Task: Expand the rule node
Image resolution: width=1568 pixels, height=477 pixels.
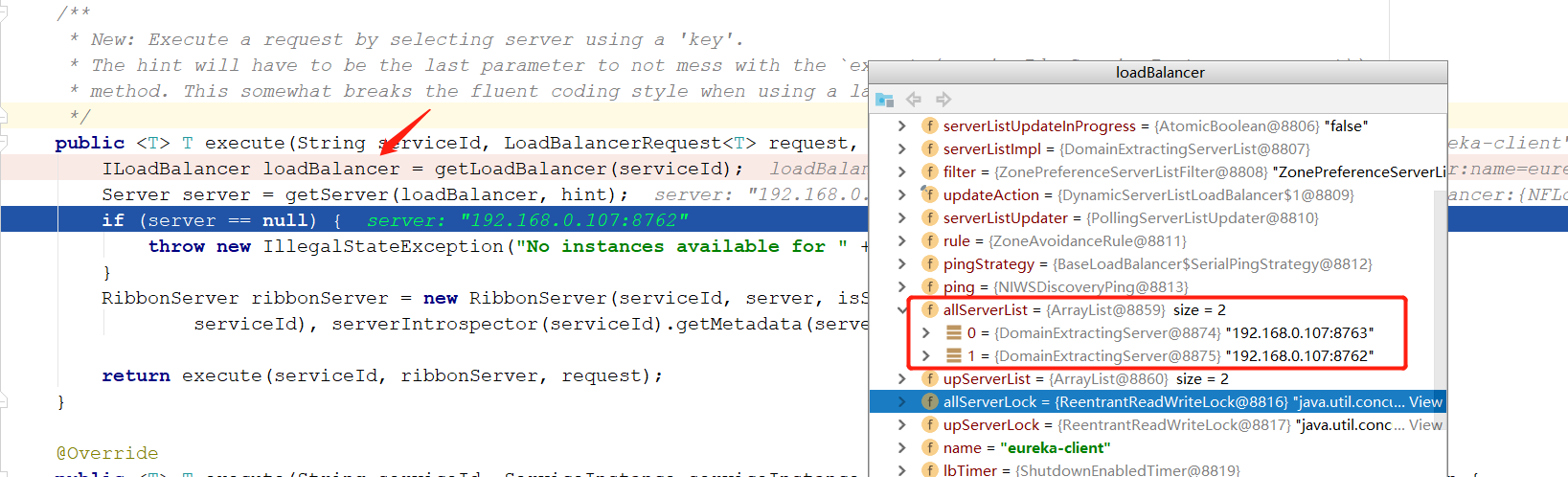Action: tap(901, 240)
